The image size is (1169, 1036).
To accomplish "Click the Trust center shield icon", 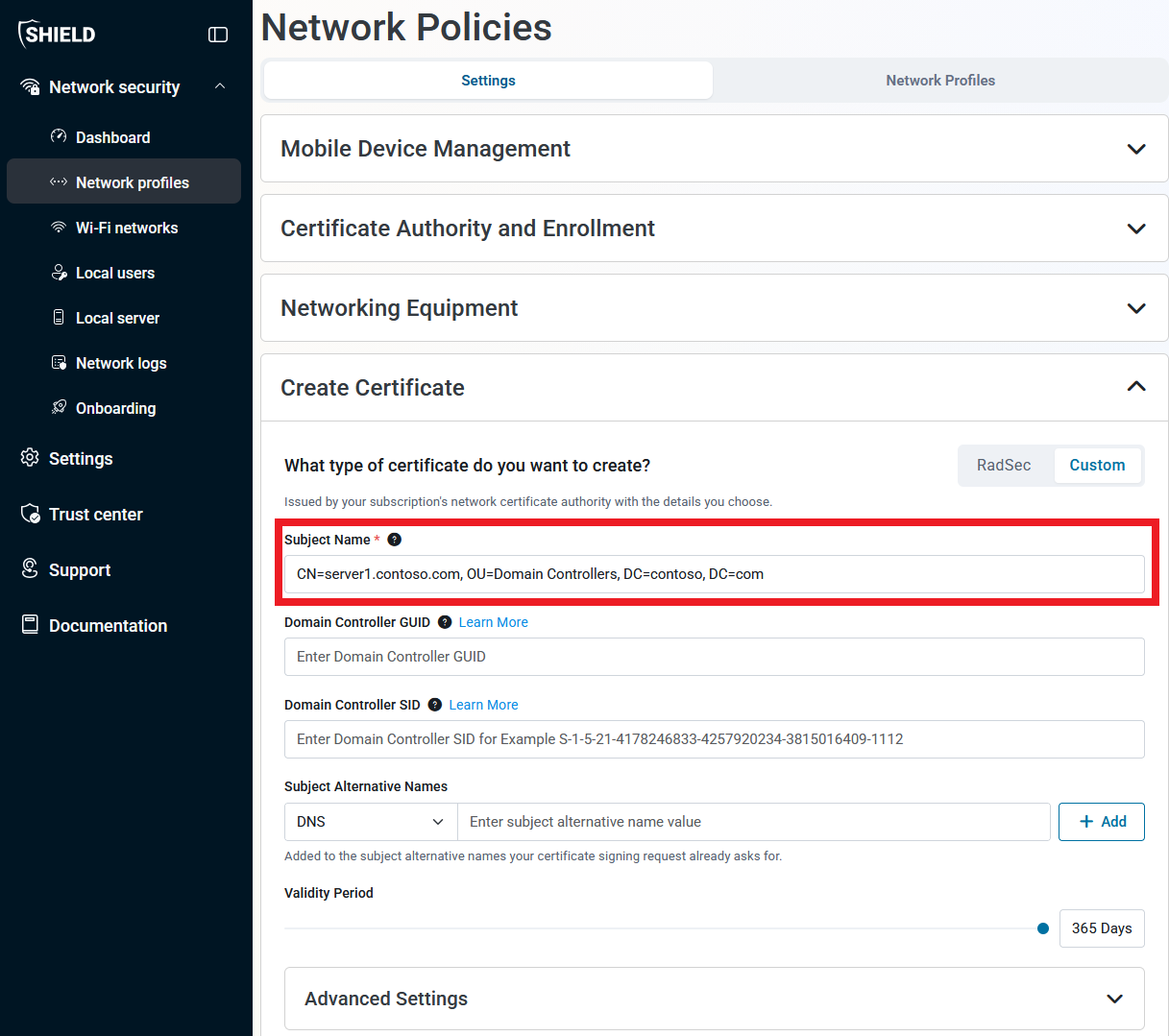I will point(31,514).
